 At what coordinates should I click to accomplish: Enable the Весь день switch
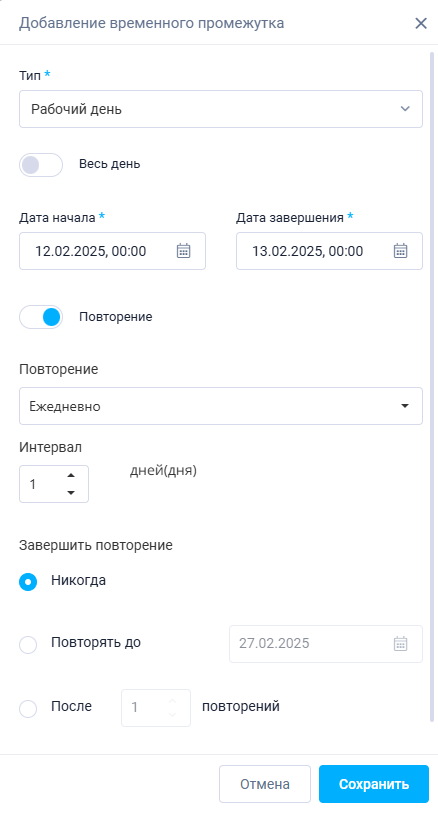(x=41, y=165)
